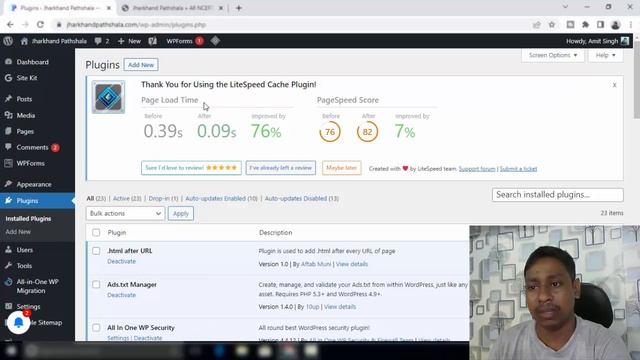Open Appearance in sidebar
Image resolution: width=640 pixels, height=360 pixels.
[x=34, y=184]
